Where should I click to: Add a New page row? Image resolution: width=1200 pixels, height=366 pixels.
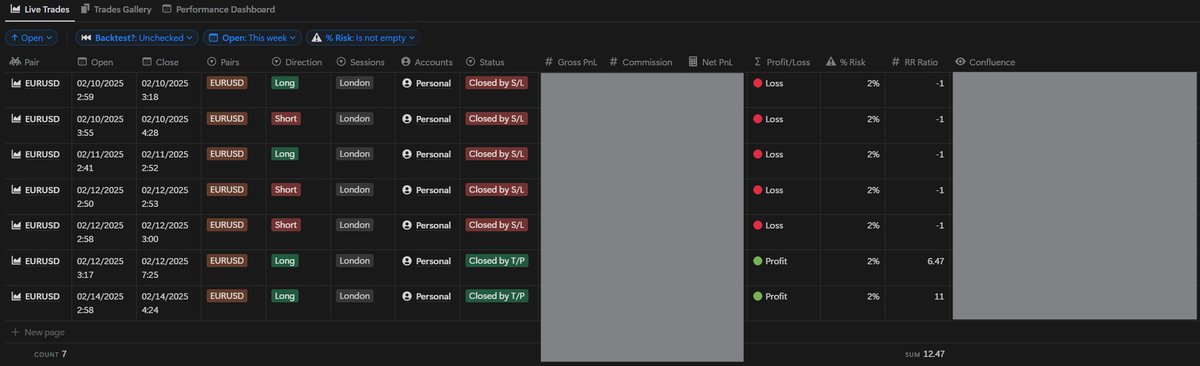38,331
